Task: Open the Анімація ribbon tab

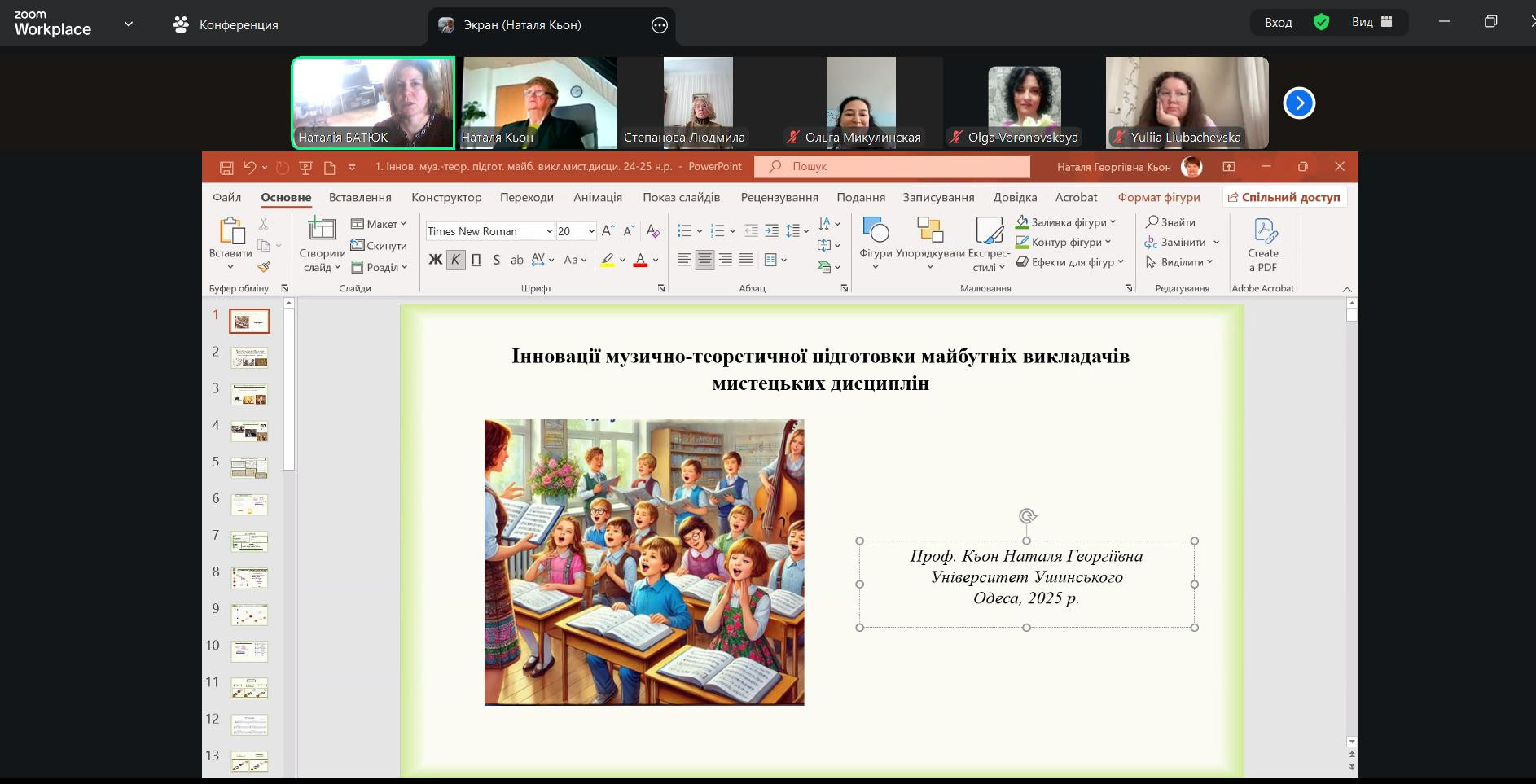Action: (597, 197)
